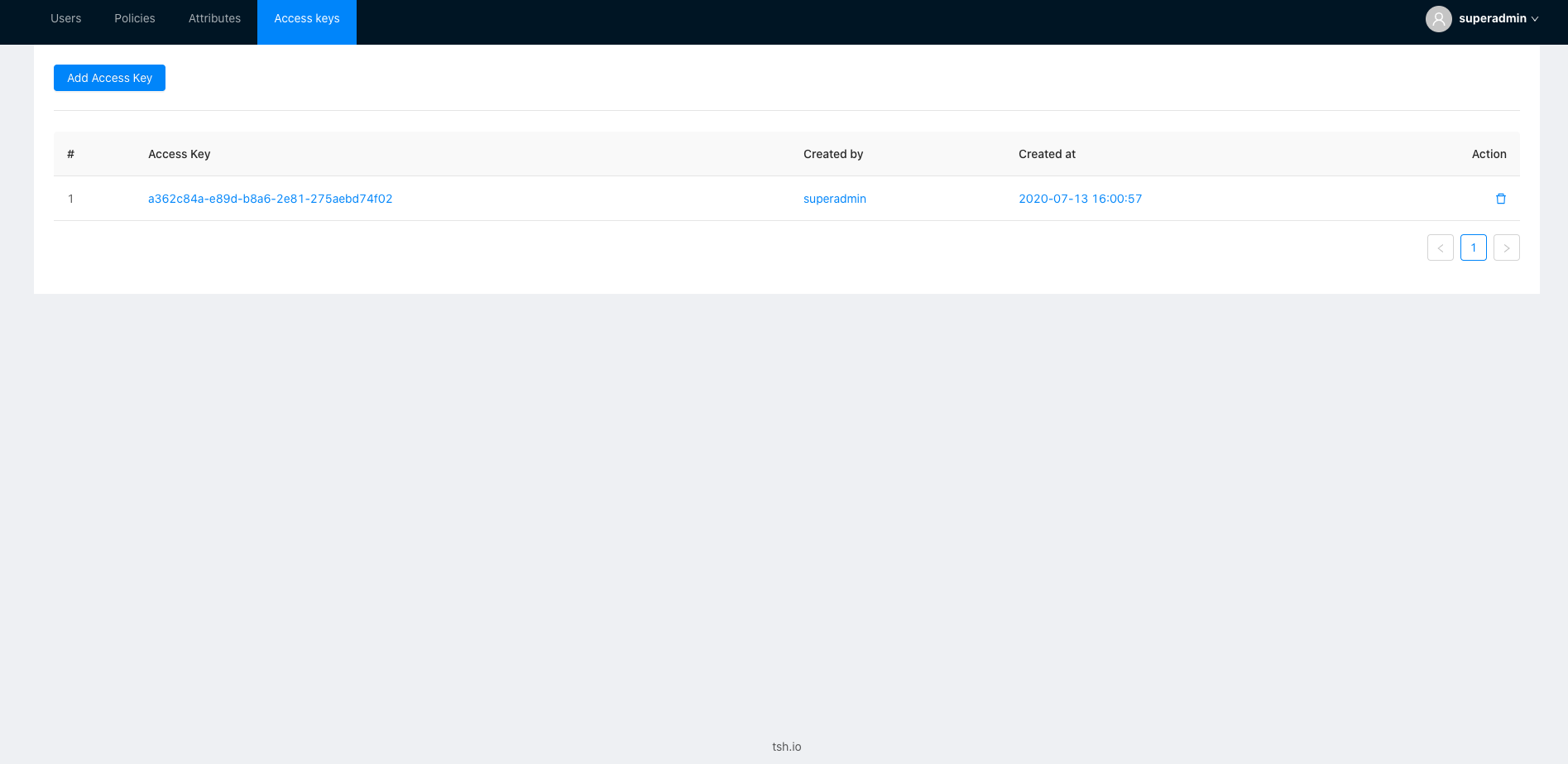Click the superadmin value in Created by
The image size is (1568, 764).
coord(835,199)
